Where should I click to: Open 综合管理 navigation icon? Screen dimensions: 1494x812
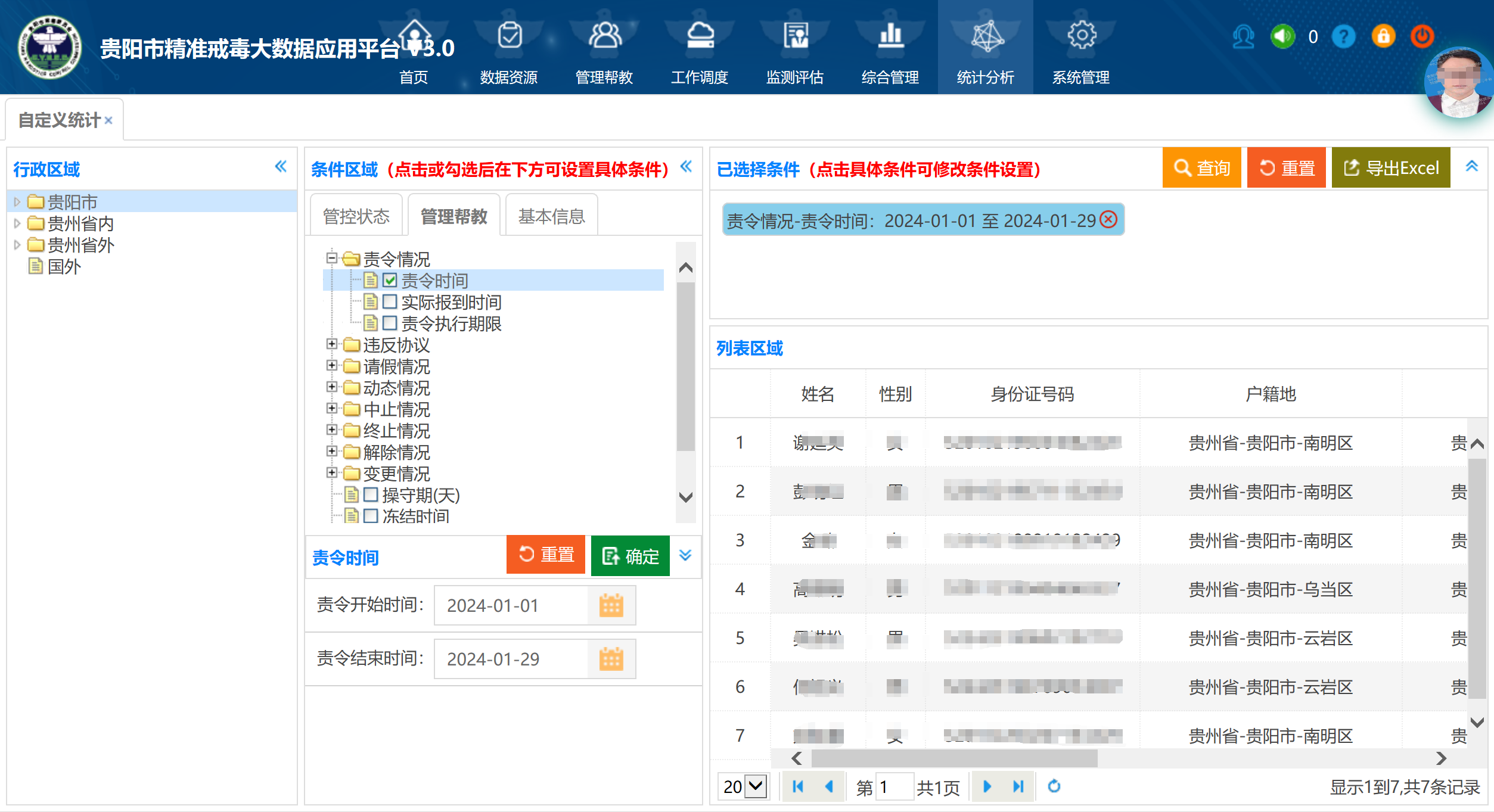pos(890,36)
